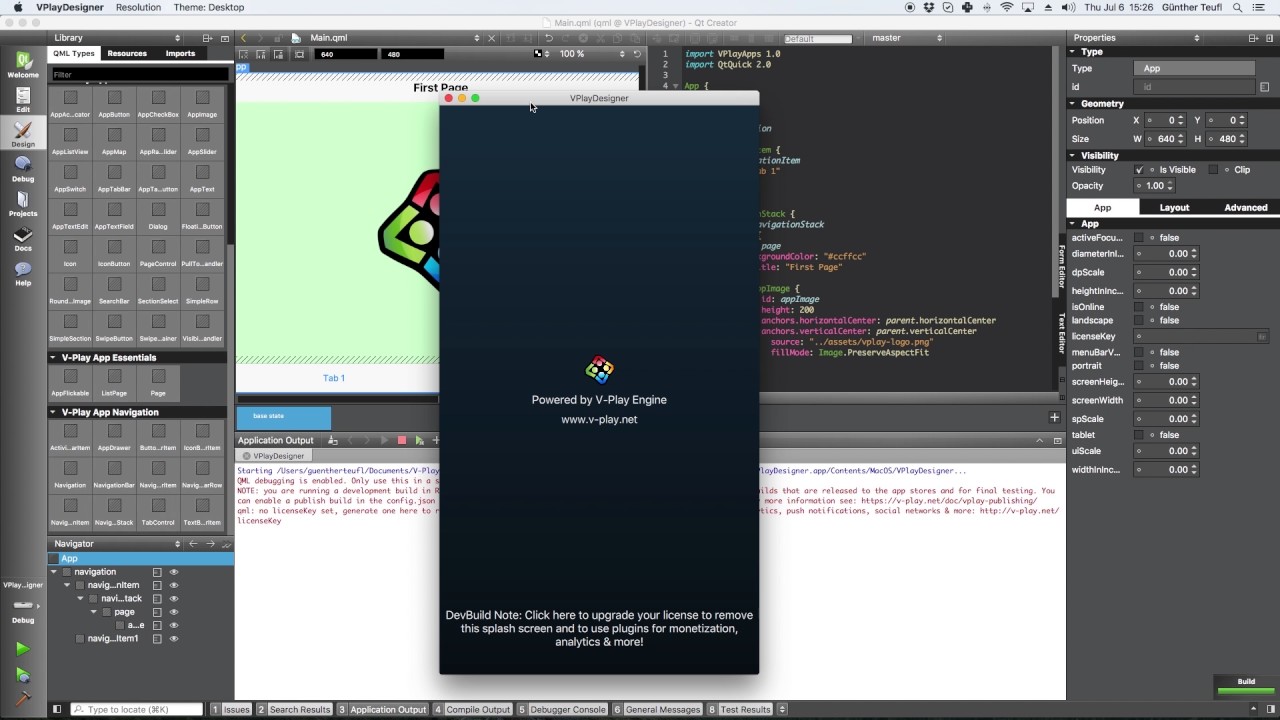Click the green Run button
1280x720 pixels.
[22, 649]
